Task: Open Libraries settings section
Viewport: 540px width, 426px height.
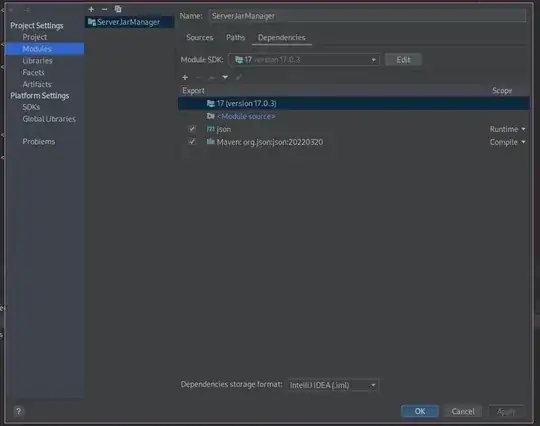Action: click(38, 61)
